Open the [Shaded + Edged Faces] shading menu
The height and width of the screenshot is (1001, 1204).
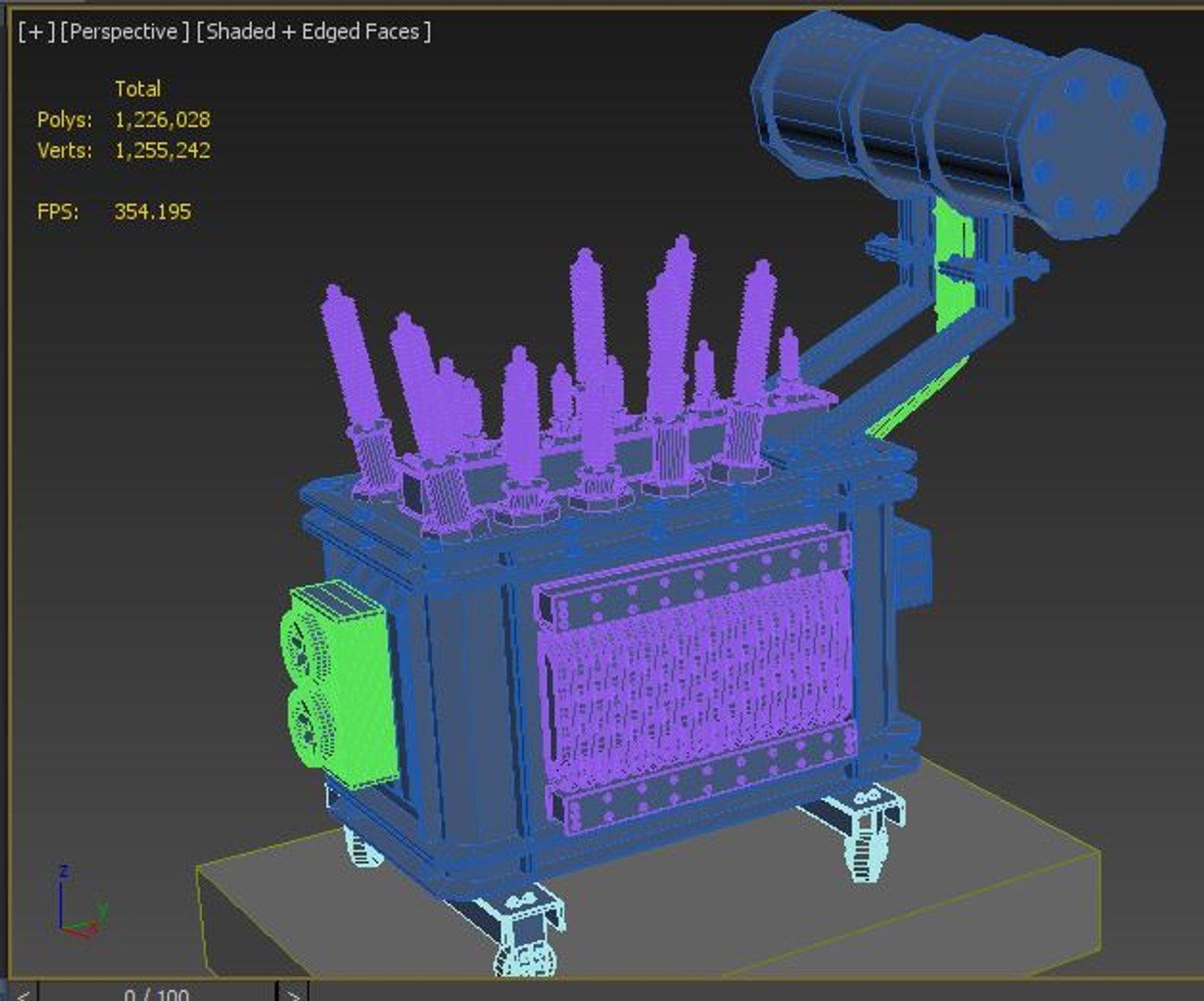coord(314,32)
